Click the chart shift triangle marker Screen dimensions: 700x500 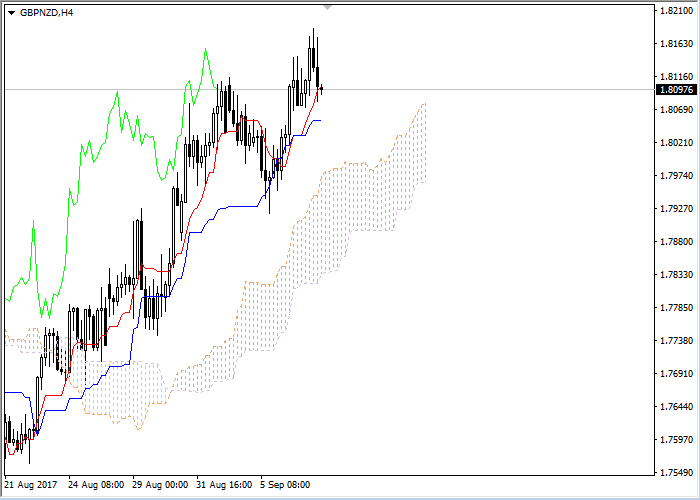click(327, 8)
